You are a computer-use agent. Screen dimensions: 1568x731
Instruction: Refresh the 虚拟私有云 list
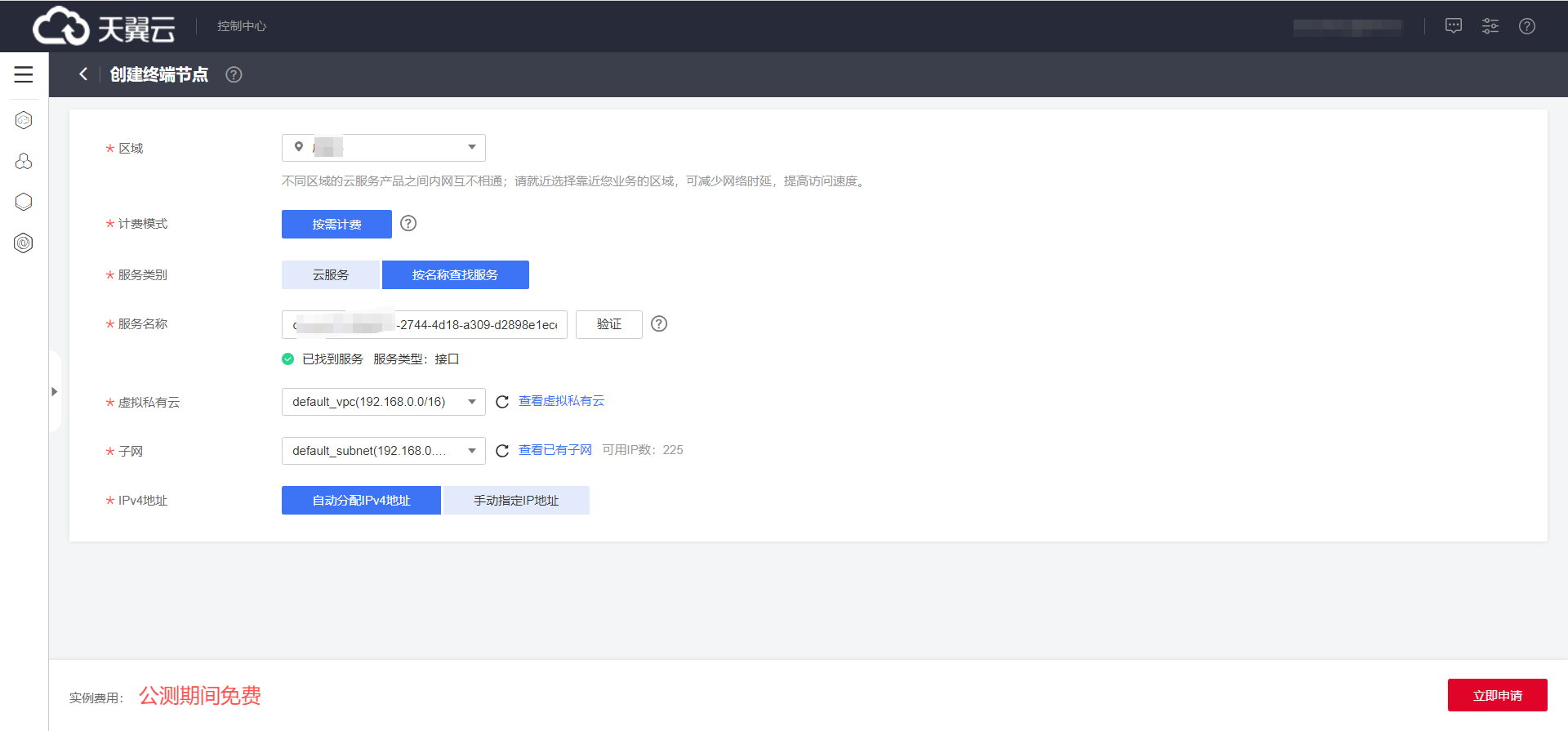pos(502,402)
